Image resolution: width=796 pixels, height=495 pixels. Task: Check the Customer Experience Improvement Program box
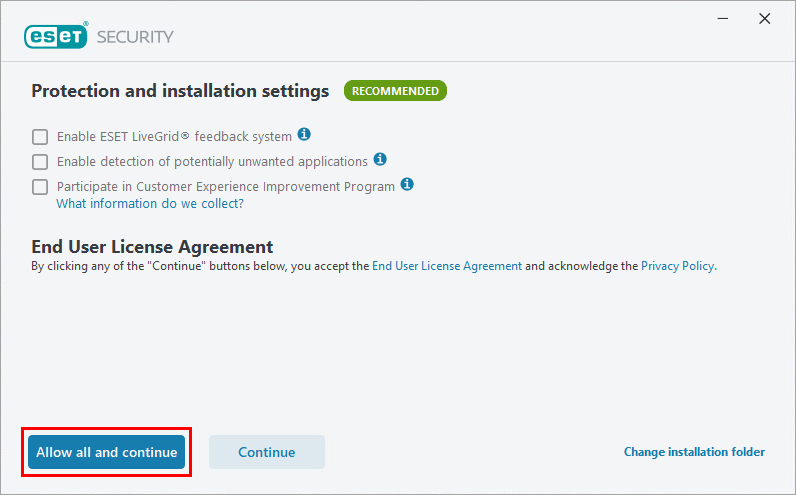[40, 187]
